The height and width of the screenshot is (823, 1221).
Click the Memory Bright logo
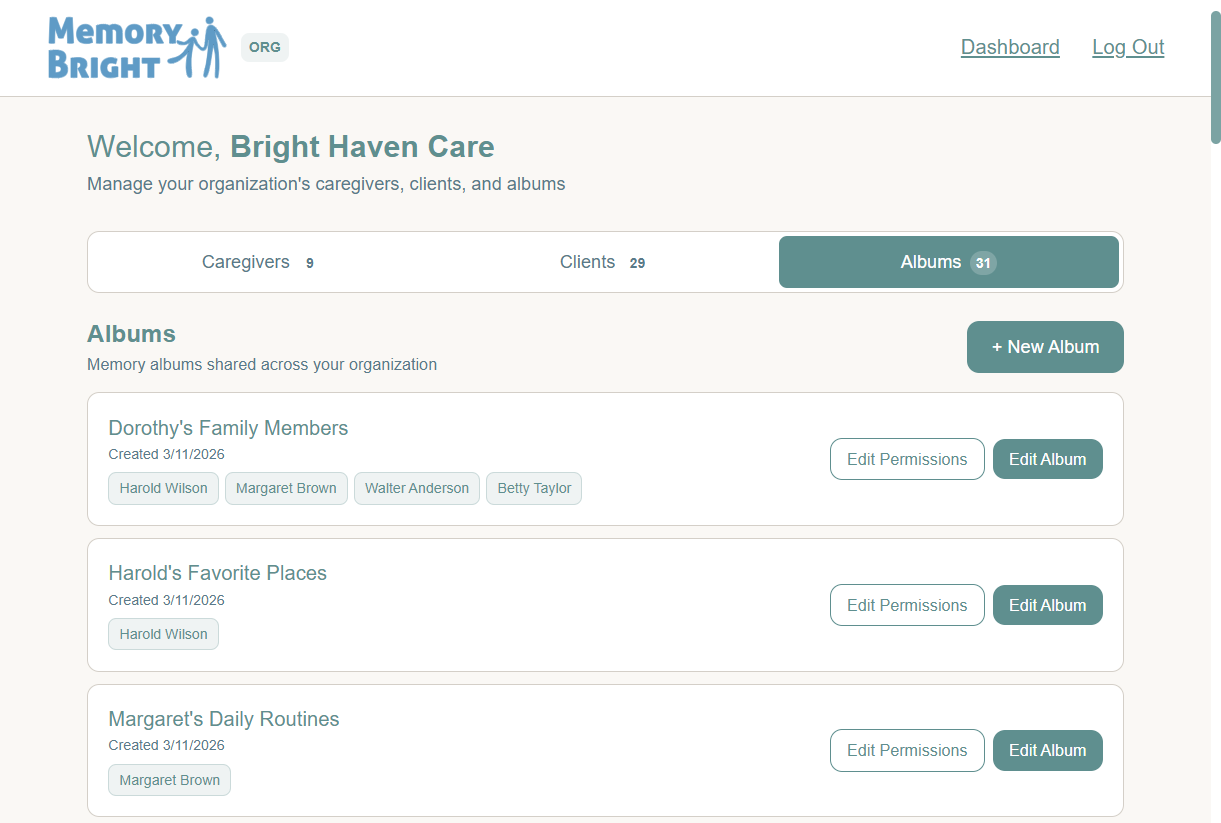(137, 47)
